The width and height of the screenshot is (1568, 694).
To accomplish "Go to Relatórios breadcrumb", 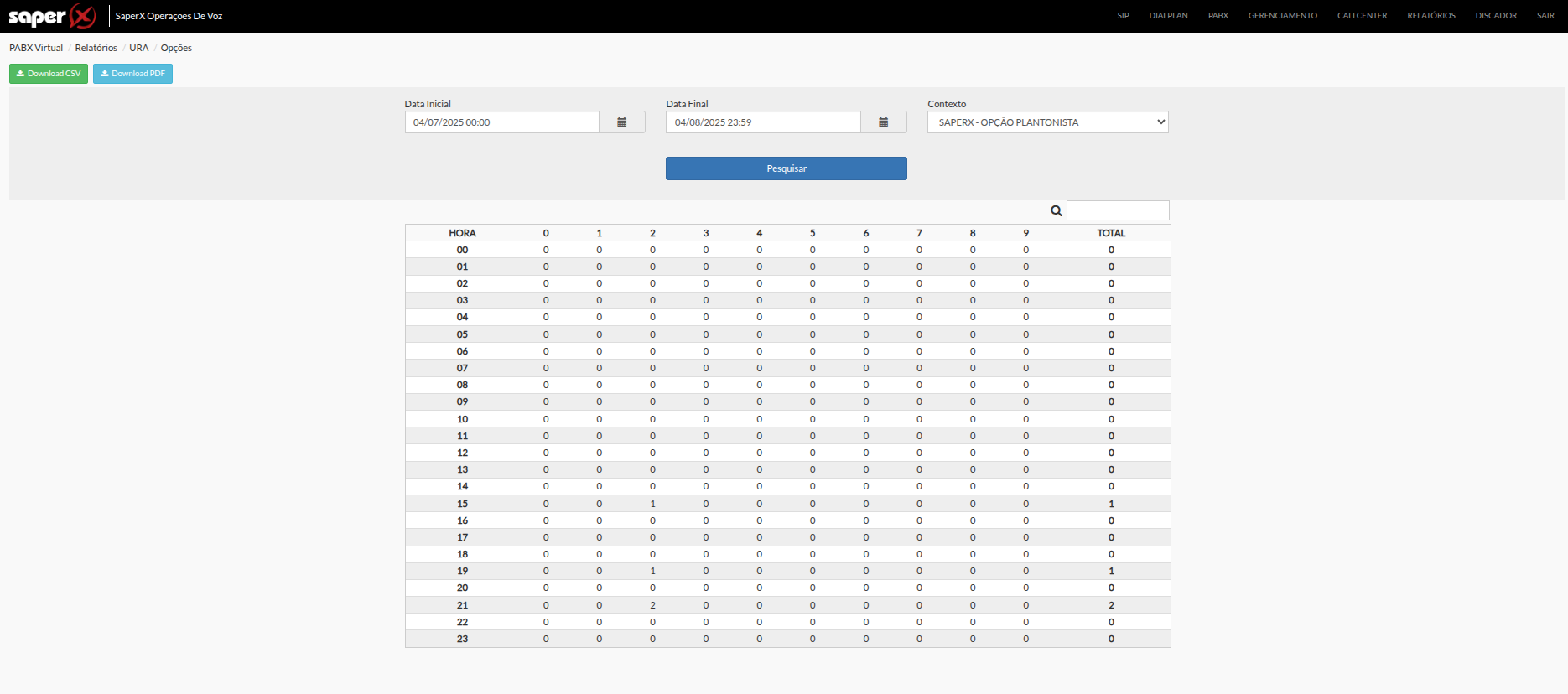I will pyautogui.click(x=96, y=48).
